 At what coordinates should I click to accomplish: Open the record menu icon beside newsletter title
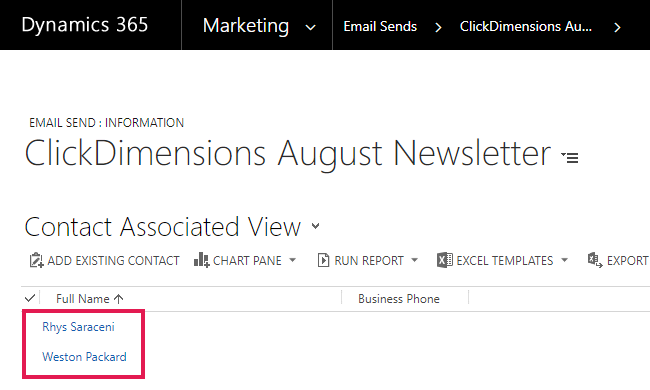[x=570, y=157]
